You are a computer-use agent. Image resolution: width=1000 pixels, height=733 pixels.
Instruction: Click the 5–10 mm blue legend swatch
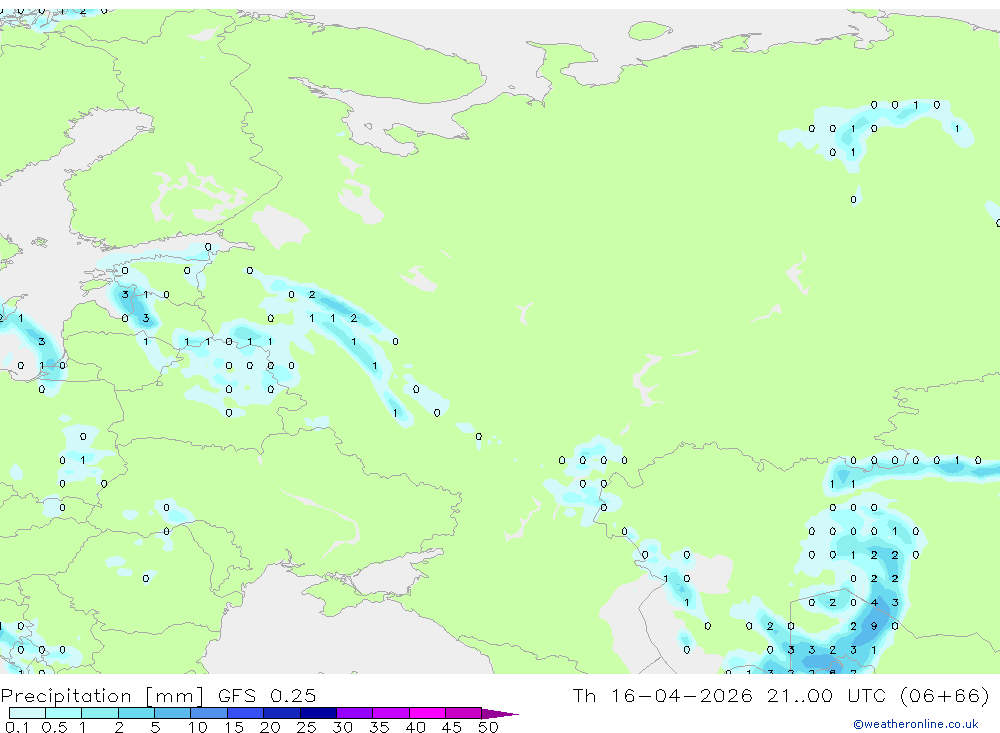pyautogui.click(x=173, y=713)
